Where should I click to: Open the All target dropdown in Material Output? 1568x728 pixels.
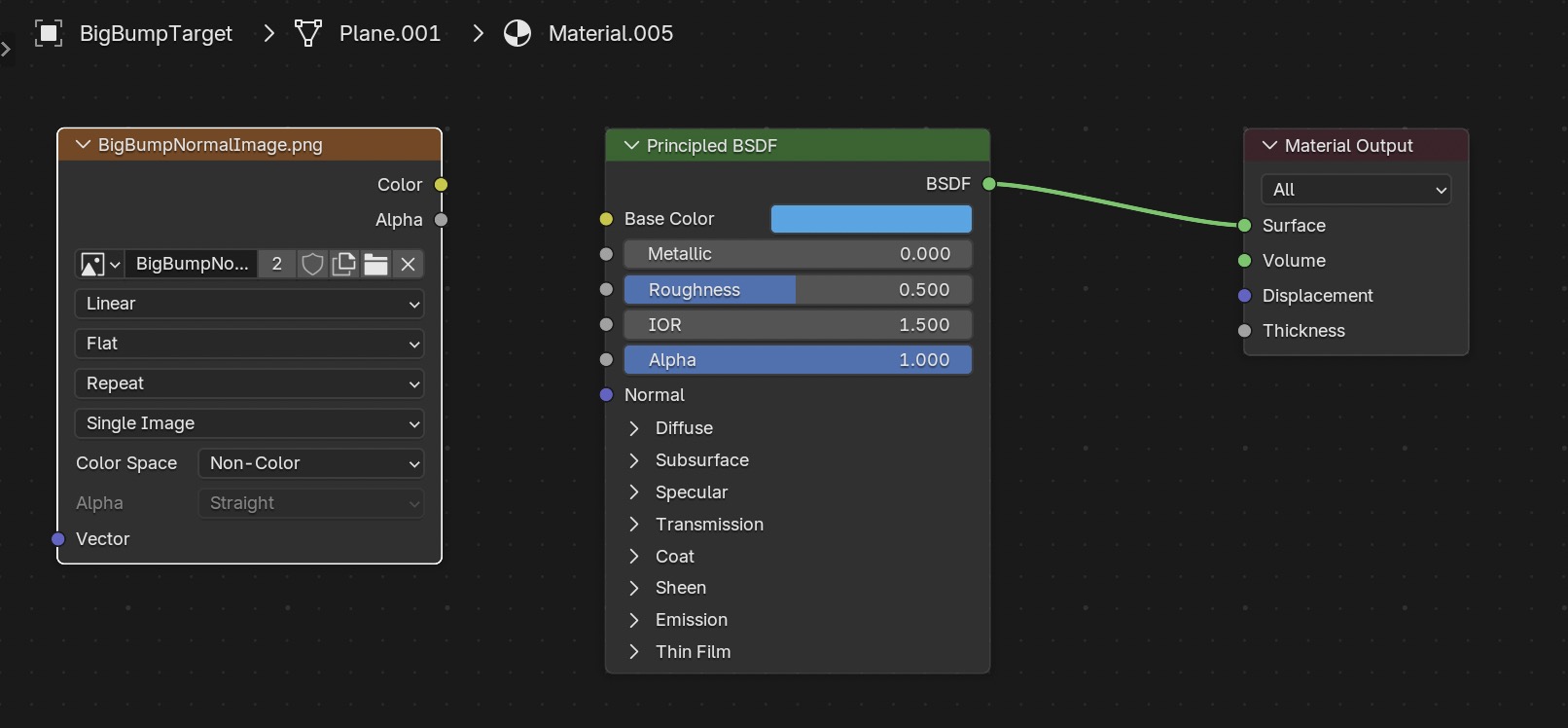click(1355, 190)
